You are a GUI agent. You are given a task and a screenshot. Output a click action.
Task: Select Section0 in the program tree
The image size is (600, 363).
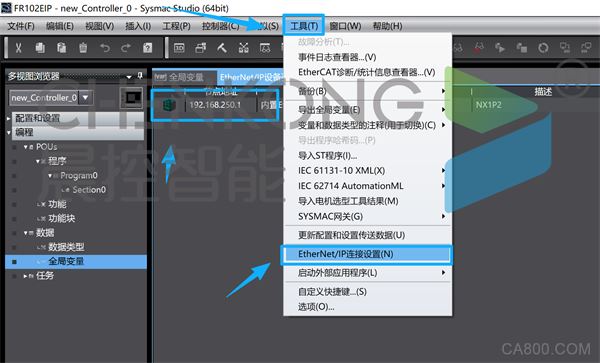89,190
